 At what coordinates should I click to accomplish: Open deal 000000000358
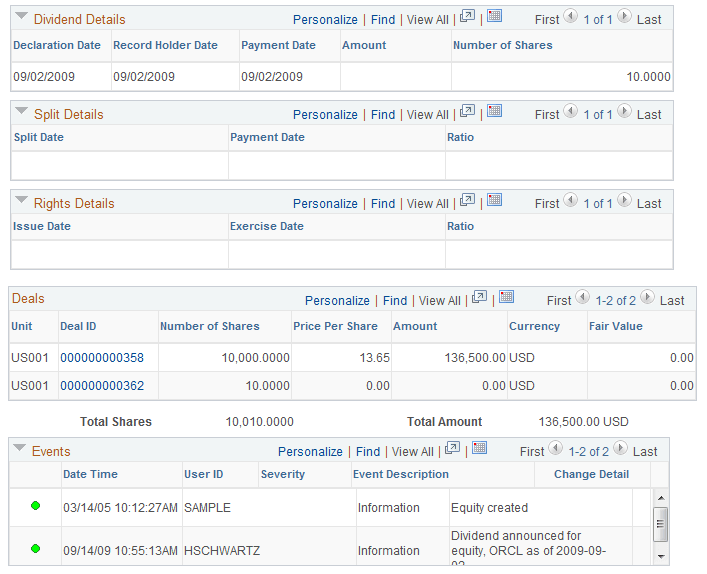point(102,358)
